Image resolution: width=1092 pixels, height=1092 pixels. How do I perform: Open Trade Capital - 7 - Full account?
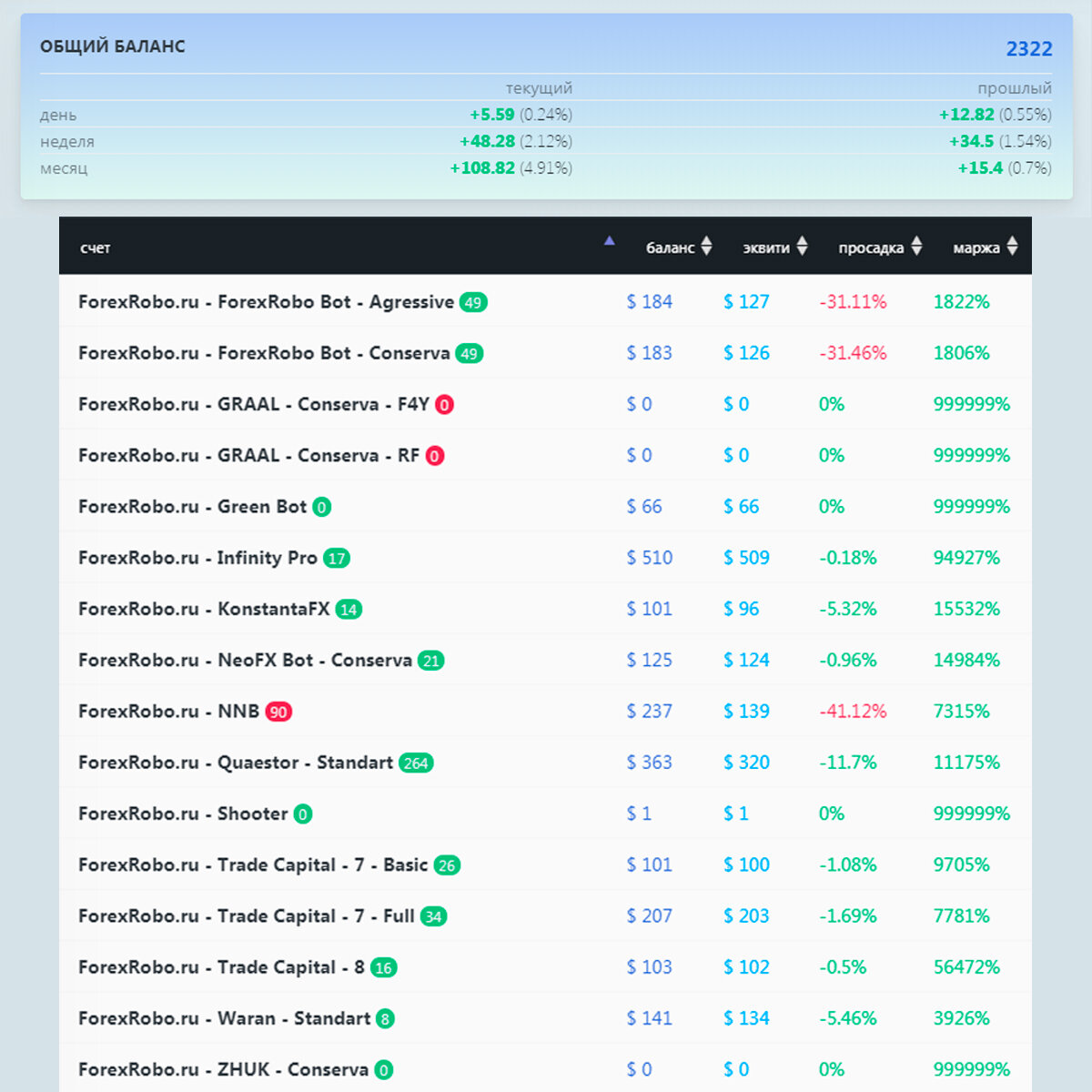247,915
